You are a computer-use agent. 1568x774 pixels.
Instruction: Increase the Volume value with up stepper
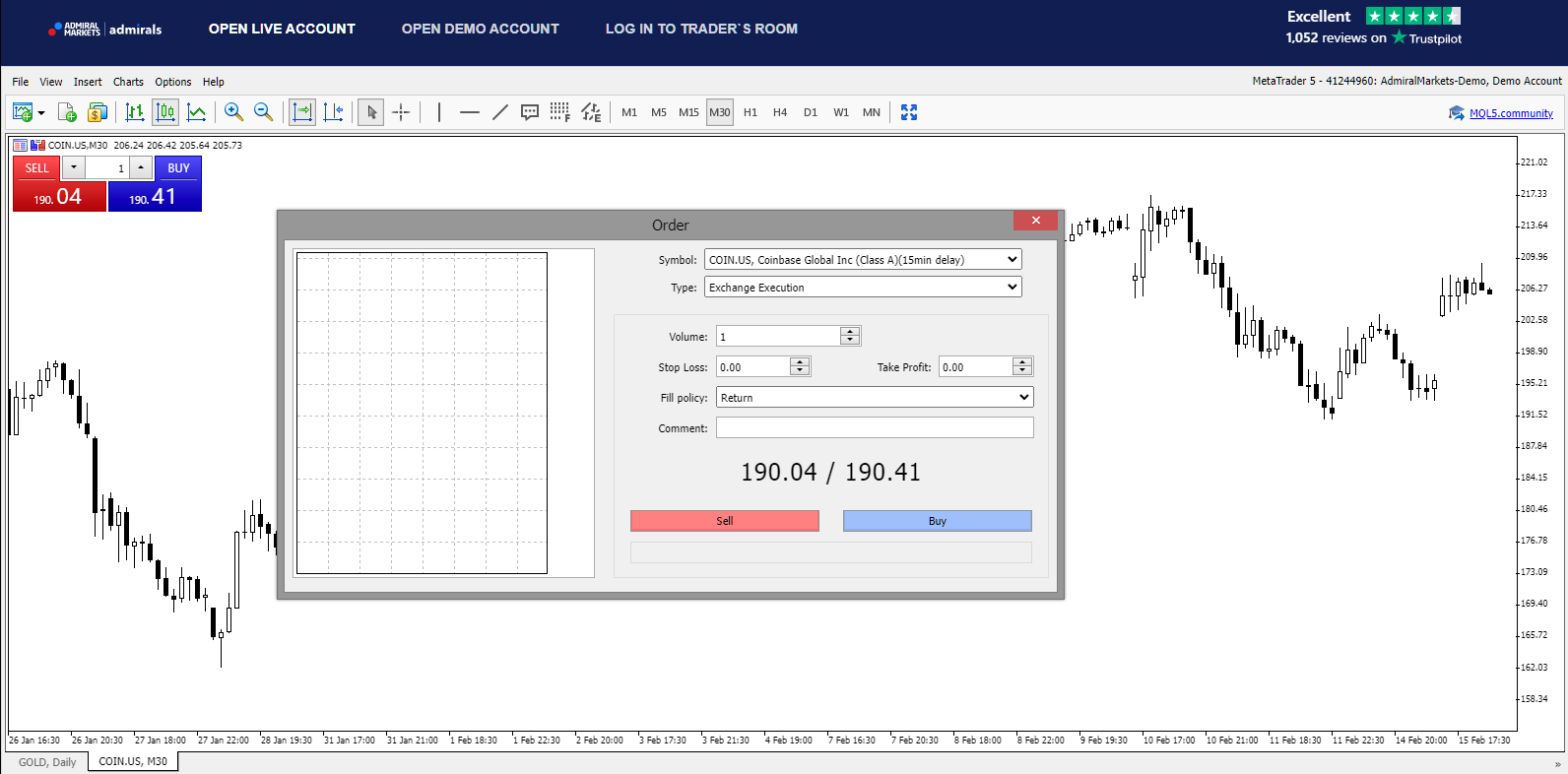point(850,332)
